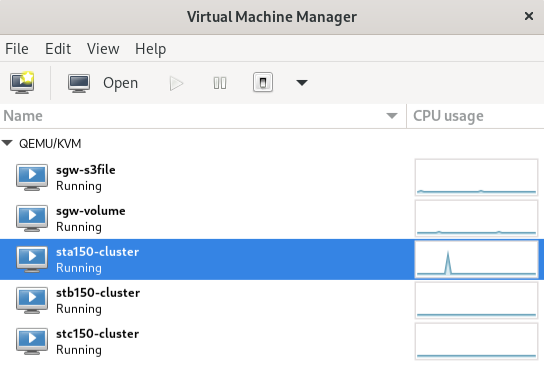Open the View menu

coord(103,49)
